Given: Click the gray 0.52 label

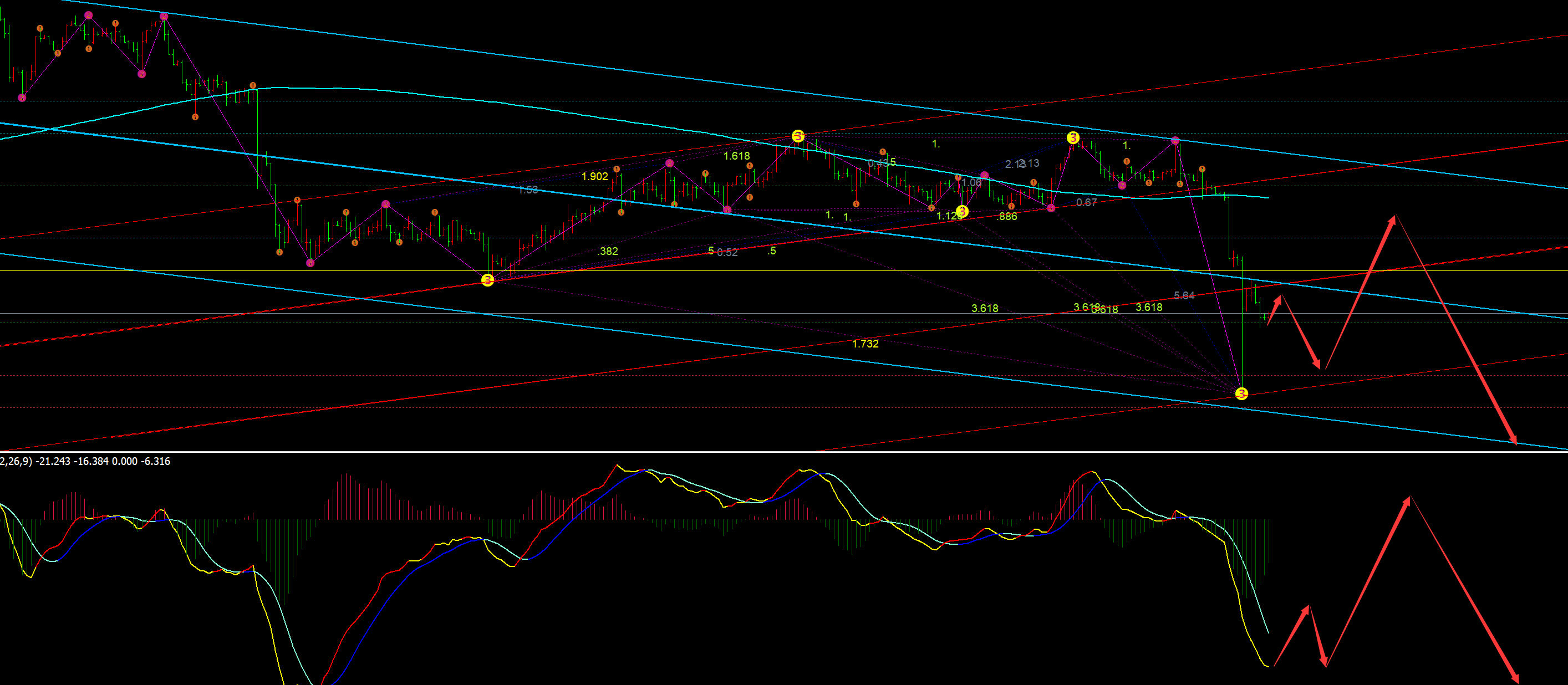Looking at the screenshot, I should 727,253.
